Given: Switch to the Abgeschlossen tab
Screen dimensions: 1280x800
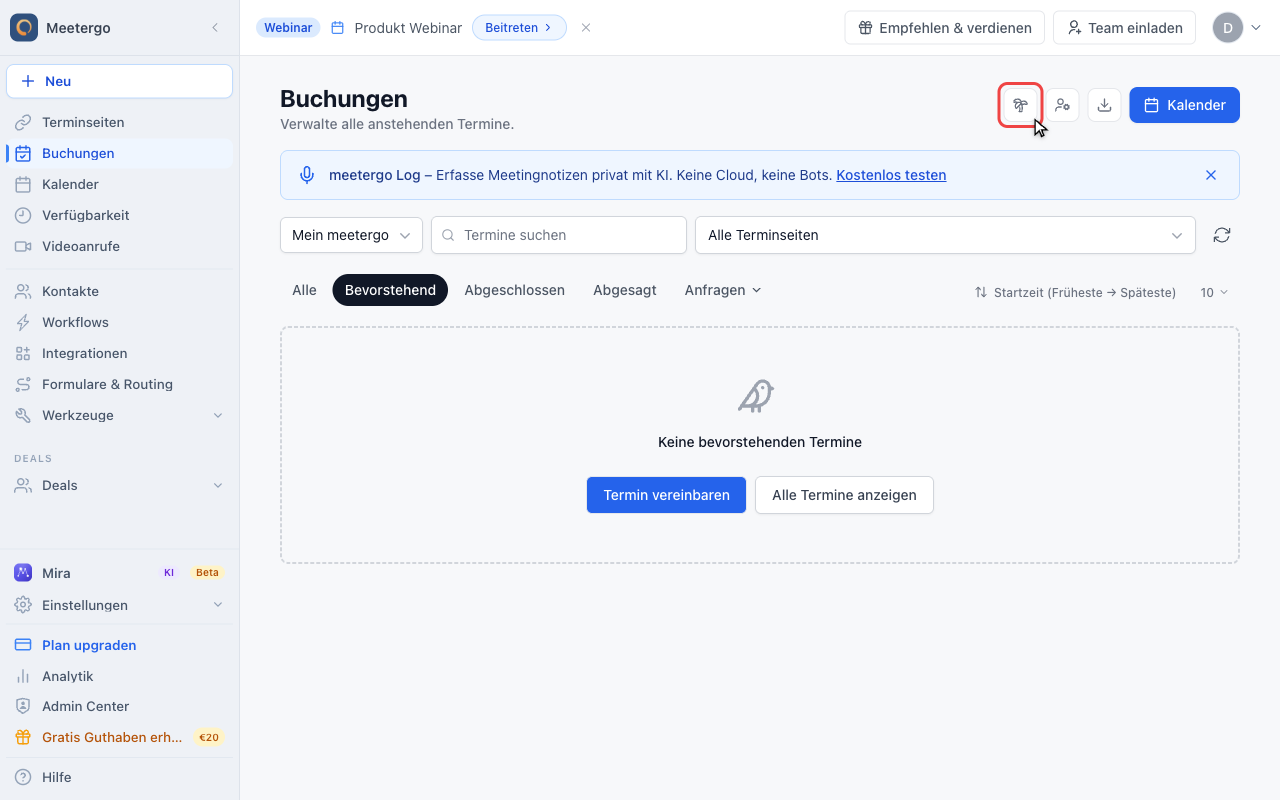Looking at the screenshot, I should 514,290.
